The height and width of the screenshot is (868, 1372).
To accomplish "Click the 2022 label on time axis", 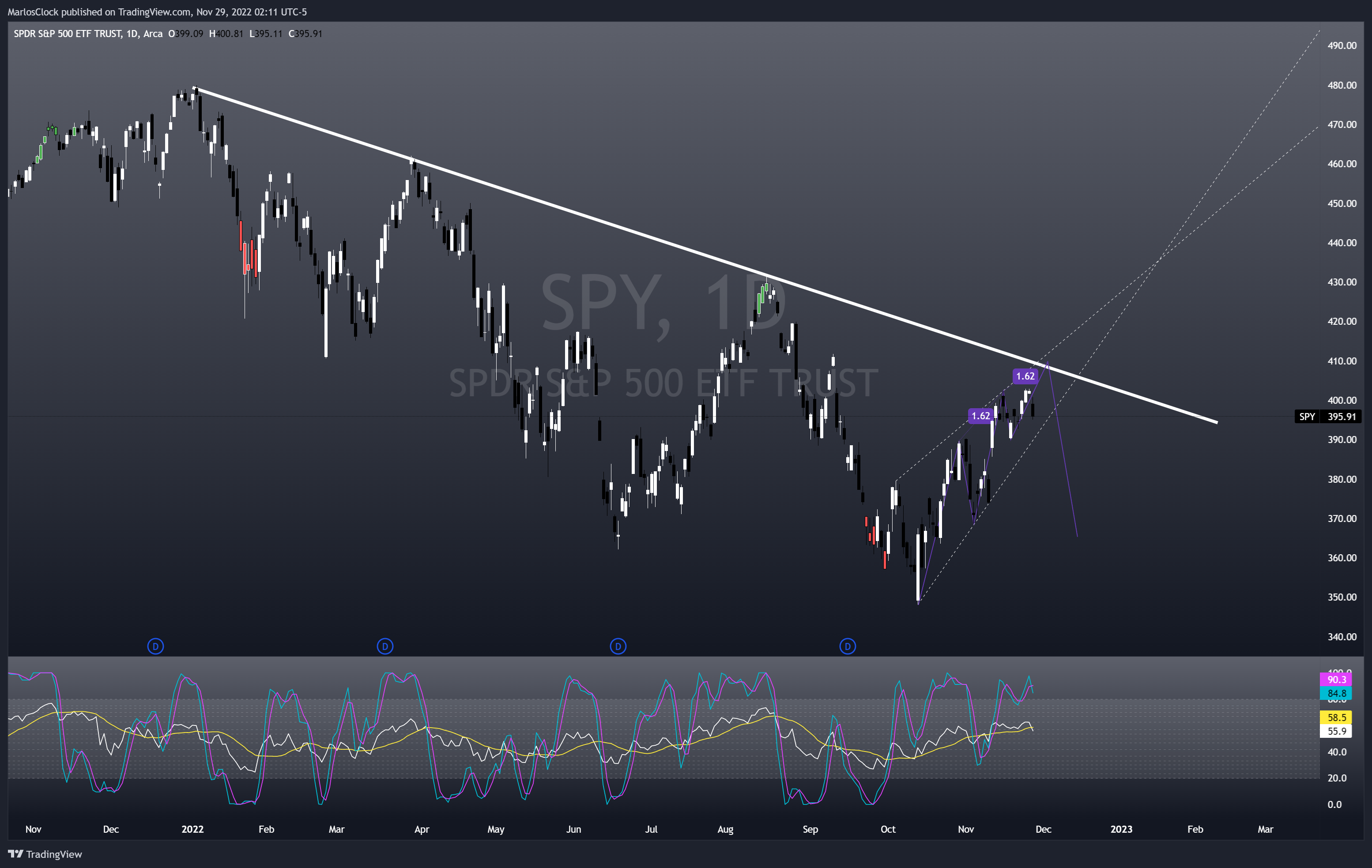I will click(x=192, y=829).
